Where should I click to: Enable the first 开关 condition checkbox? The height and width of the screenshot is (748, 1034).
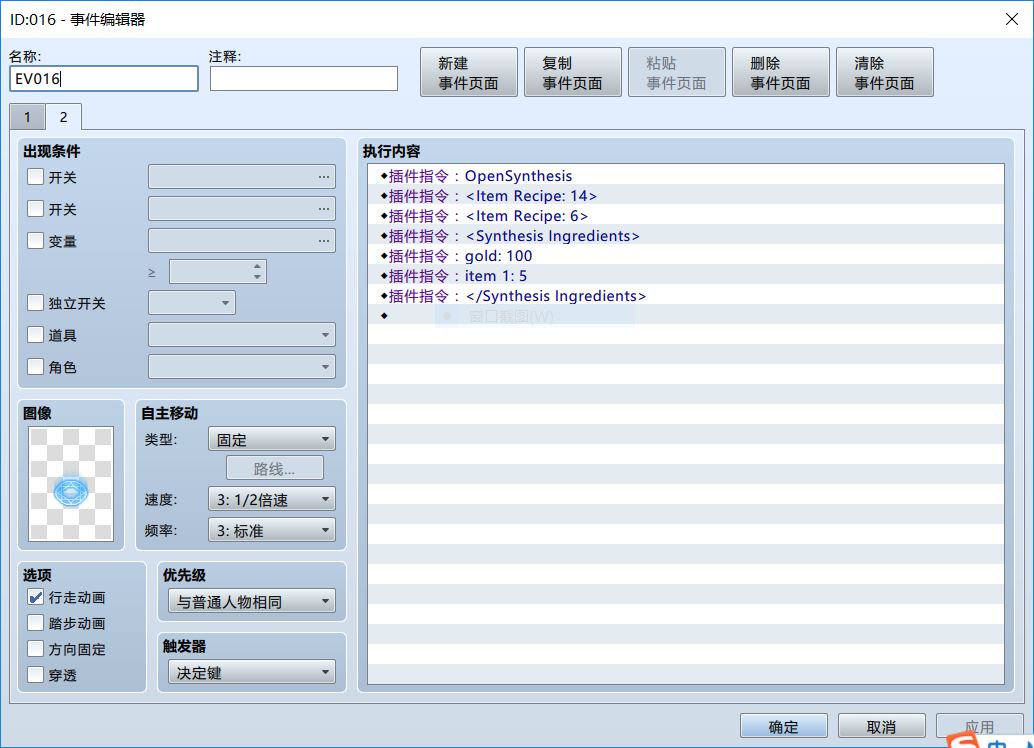[x=36, y=177]
